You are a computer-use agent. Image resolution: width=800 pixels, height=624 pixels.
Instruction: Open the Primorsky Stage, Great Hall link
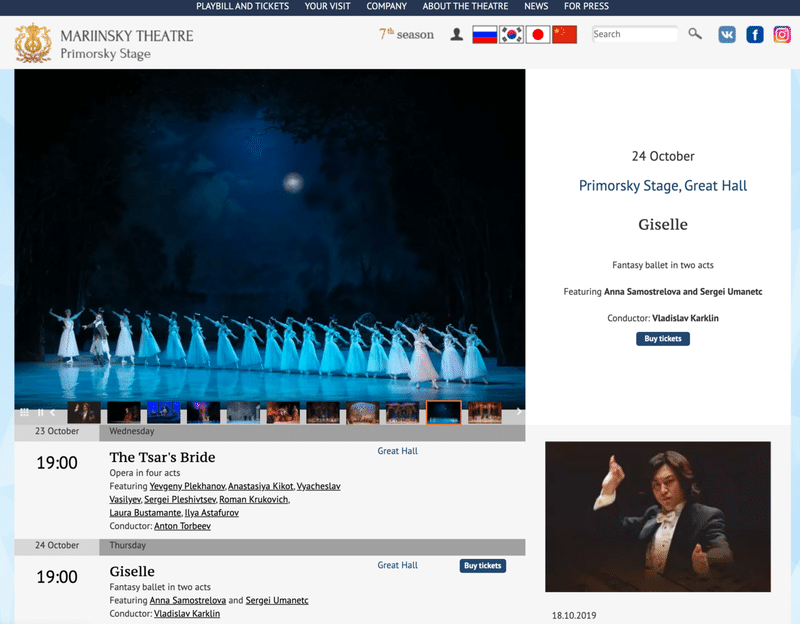(663, 186)
